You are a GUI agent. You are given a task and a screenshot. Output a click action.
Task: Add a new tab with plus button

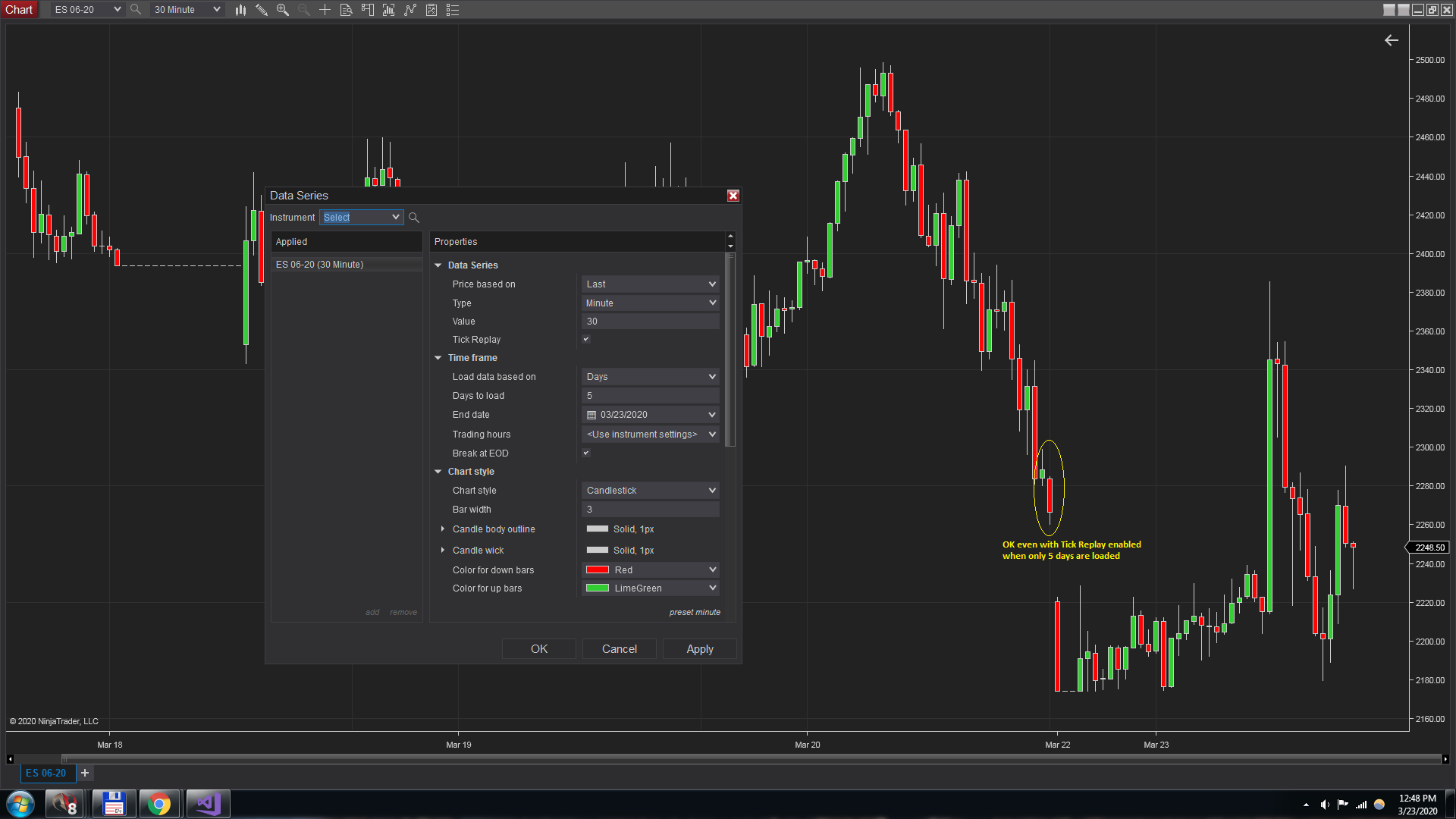point(85,773)
